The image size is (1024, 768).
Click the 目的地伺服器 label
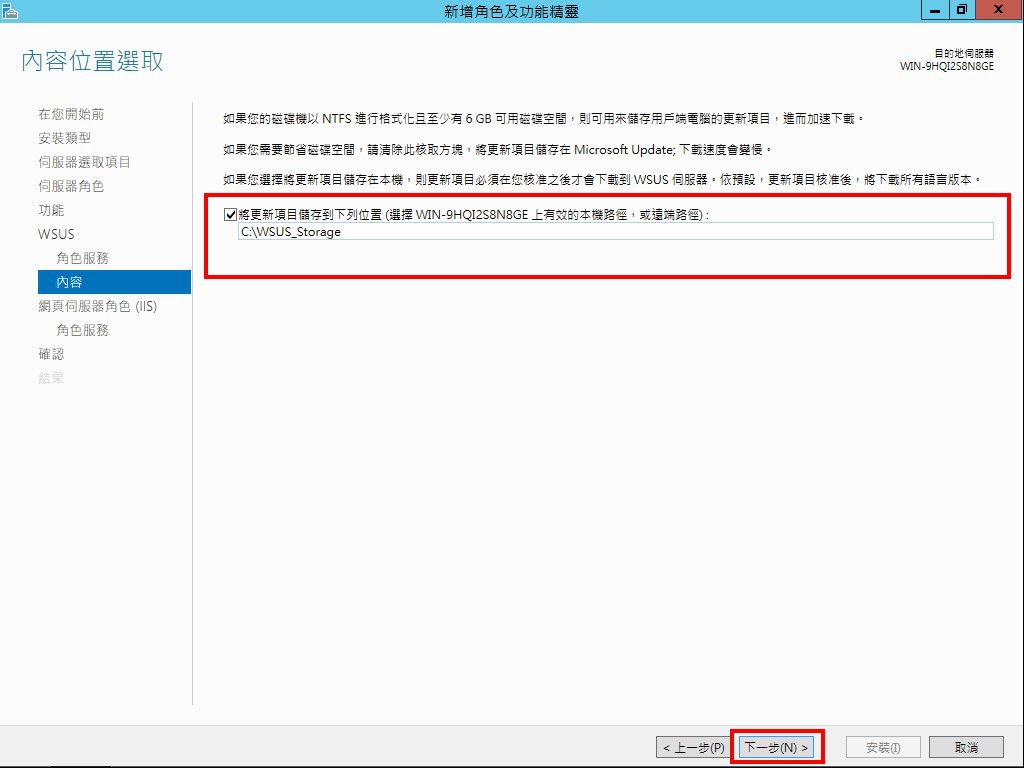pyautogui.click(x=964, y=54)
